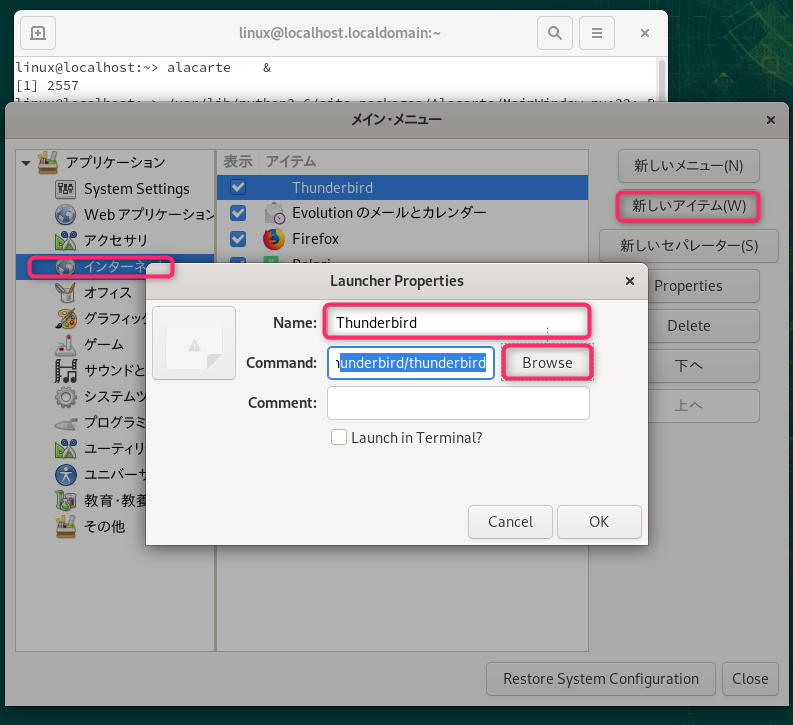
Task: Collapse the アプリケーション tree expander
Action: coord(26,163)
